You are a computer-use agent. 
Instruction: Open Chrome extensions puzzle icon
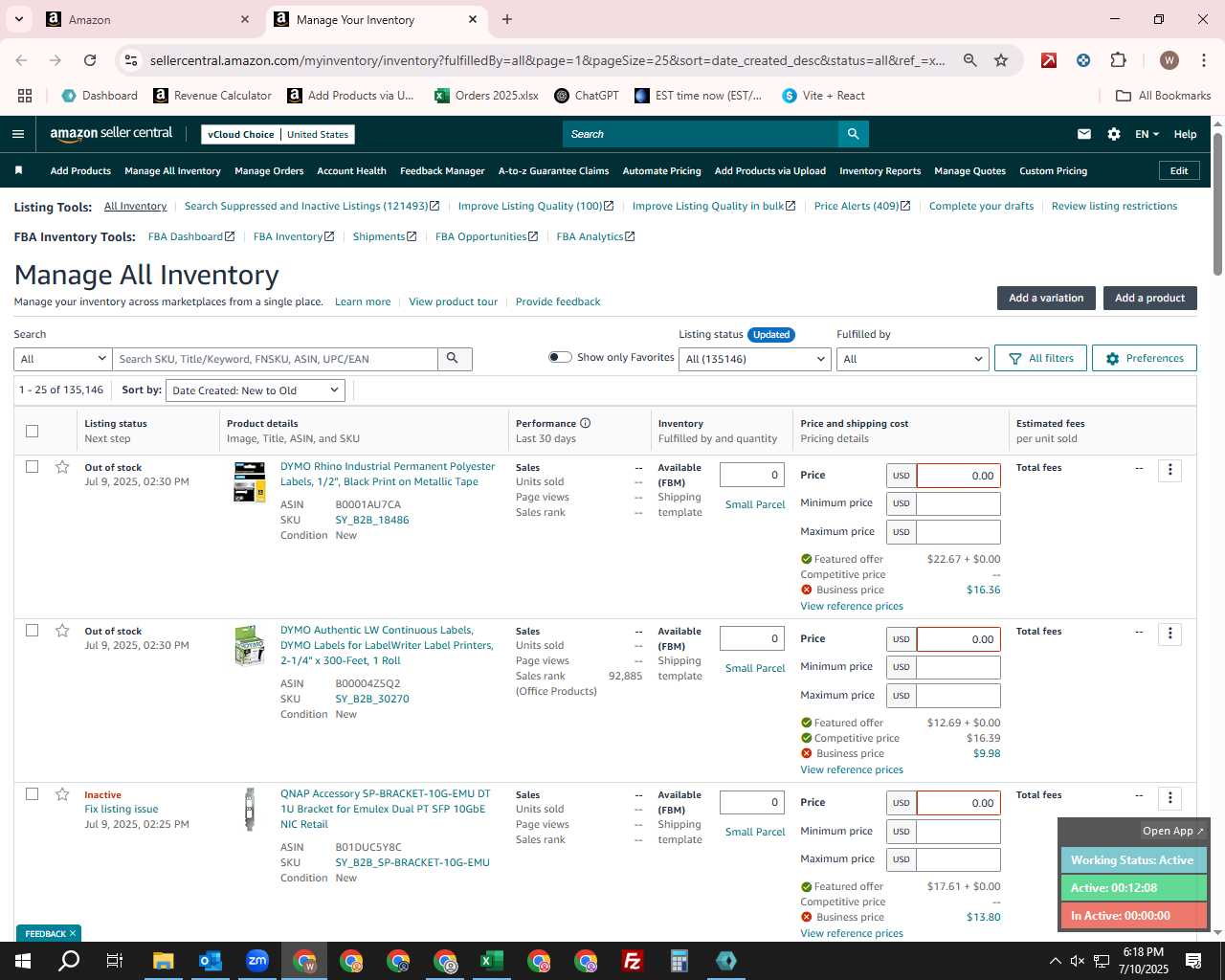point(1118,60)
